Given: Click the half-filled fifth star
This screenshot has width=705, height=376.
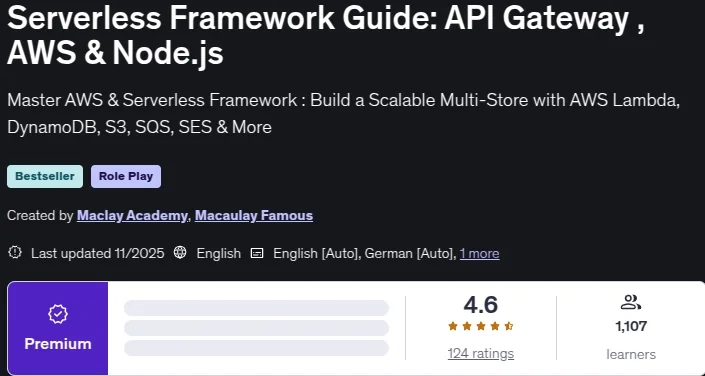Looking at the screenshot, I should coord(509,326).
